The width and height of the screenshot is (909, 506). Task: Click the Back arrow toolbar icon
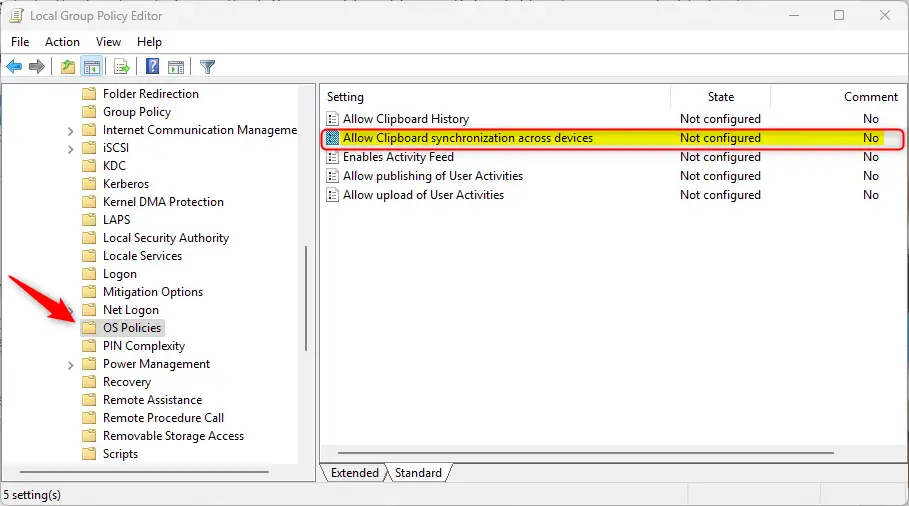point(14,67)
